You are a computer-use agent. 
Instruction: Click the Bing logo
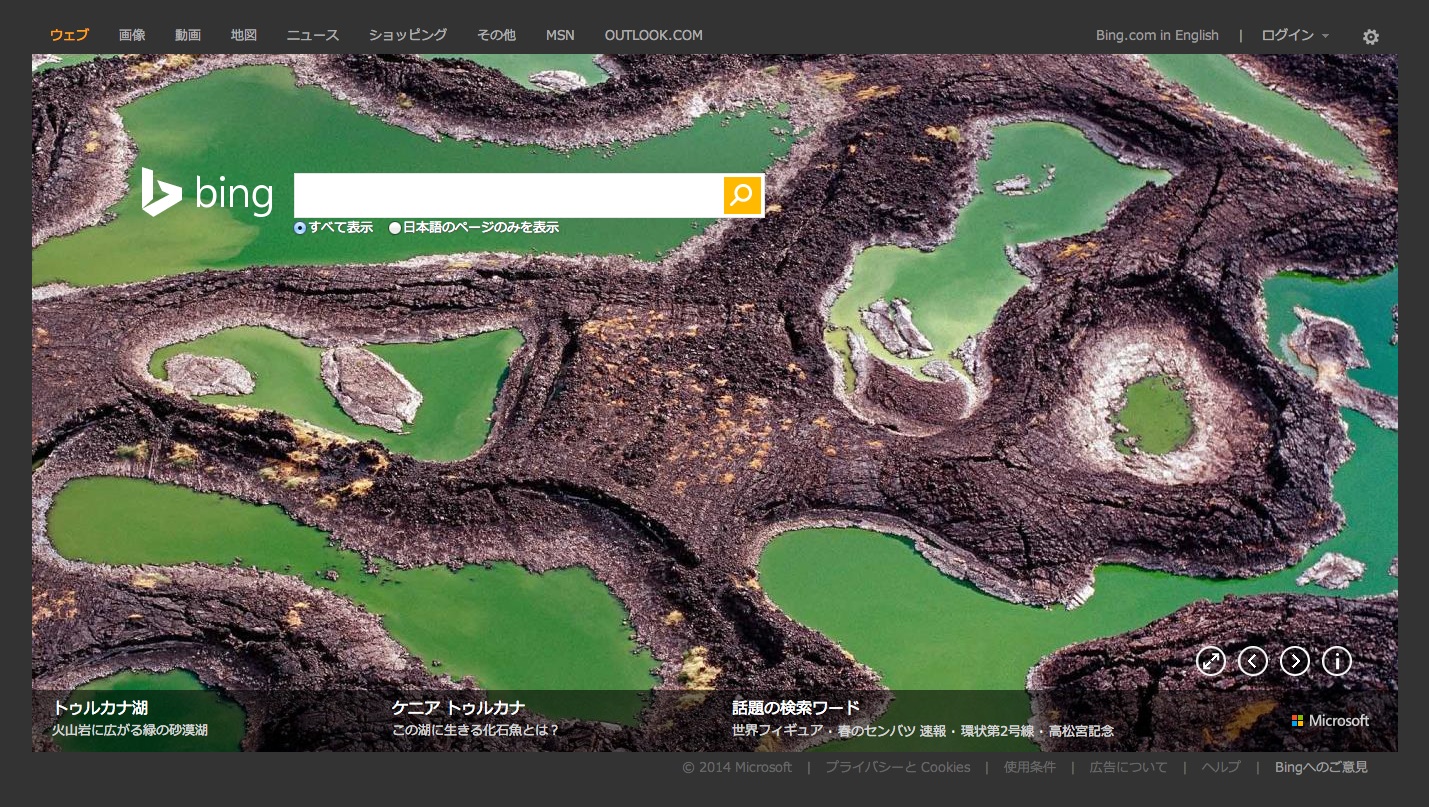208,193
